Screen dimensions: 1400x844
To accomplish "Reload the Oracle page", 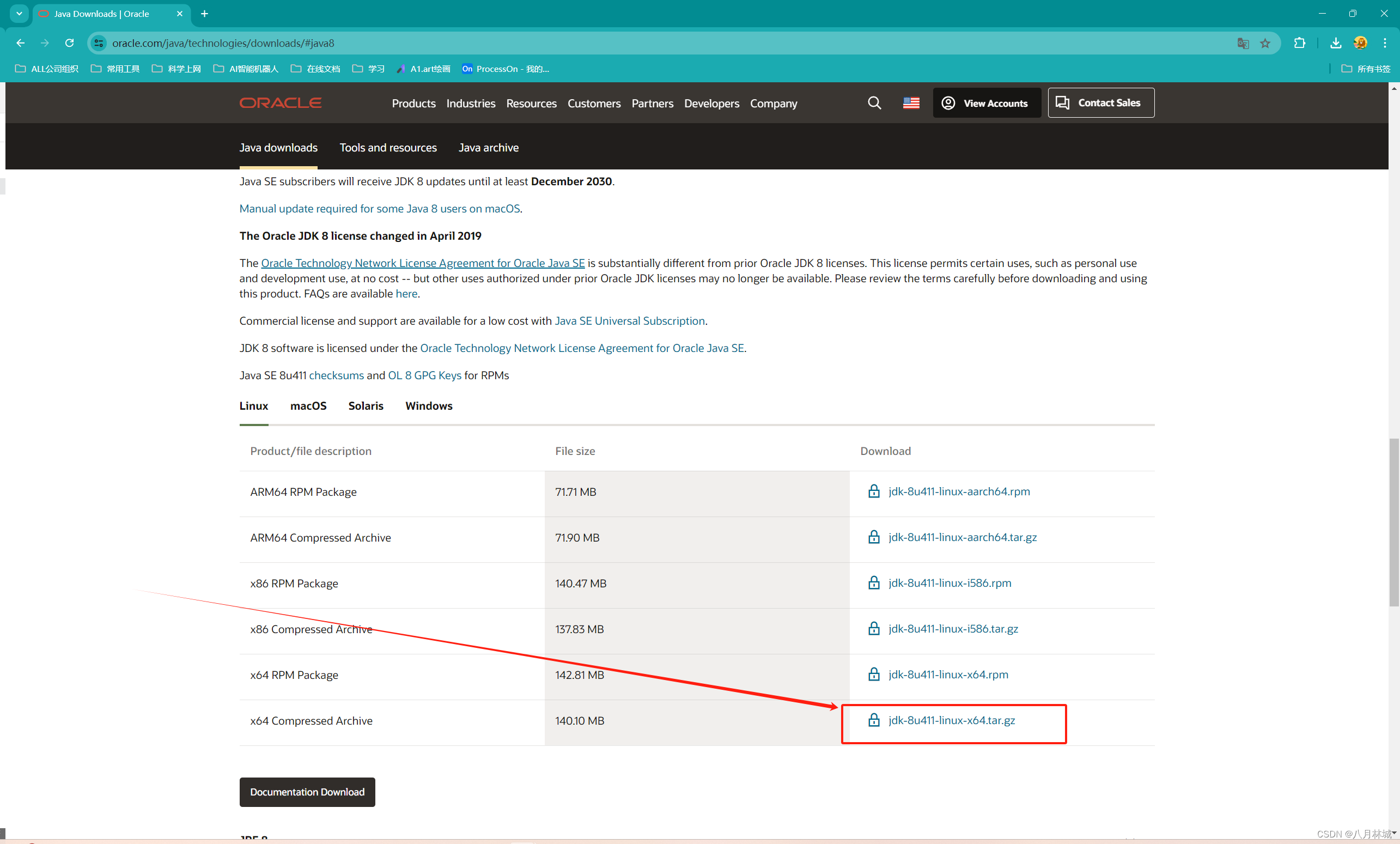I will (x=69, y=43).
